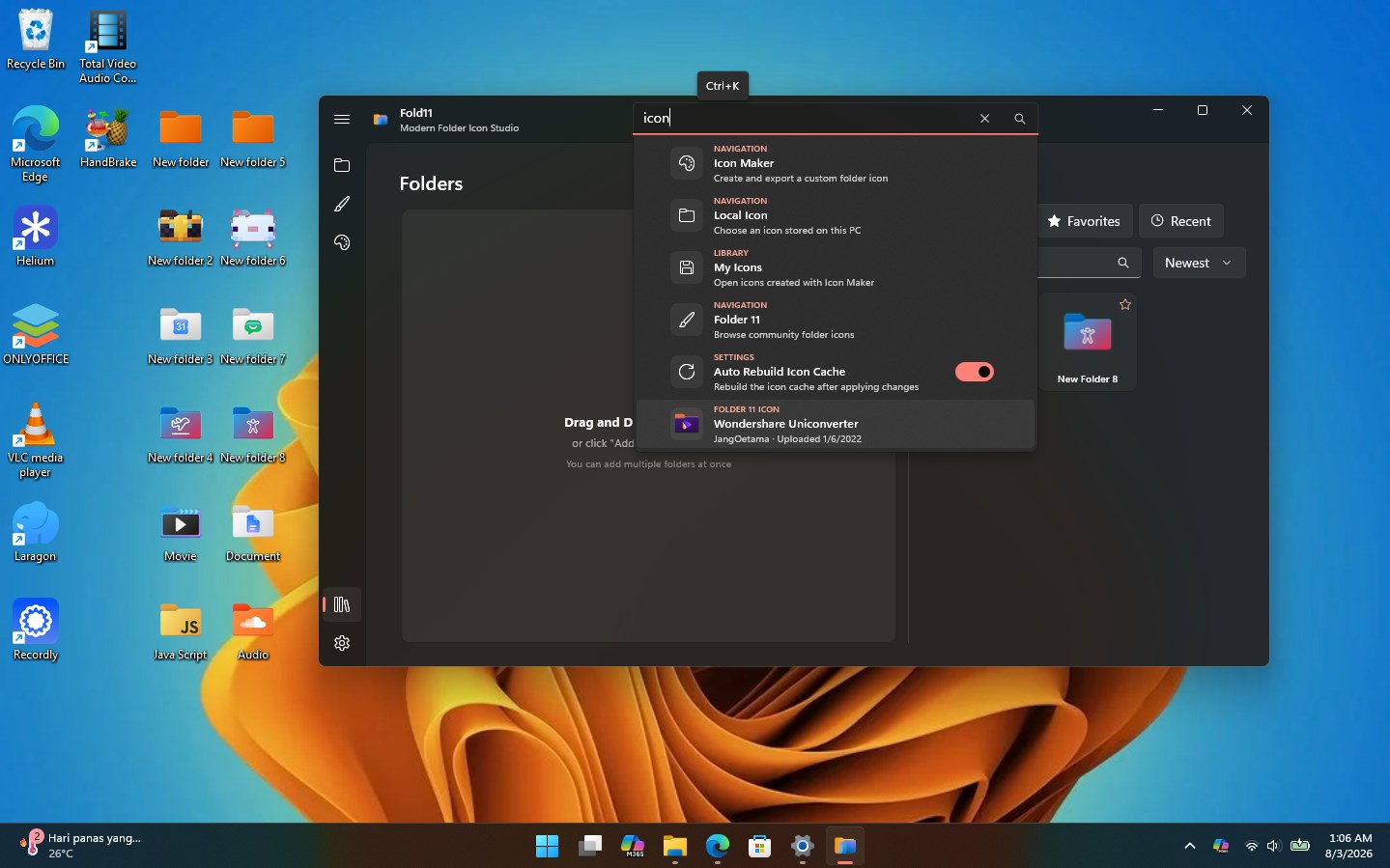The height and width of the screenshot is (868, 1390).
Task: Click the Recent filter button
Action: [1181, 221]
